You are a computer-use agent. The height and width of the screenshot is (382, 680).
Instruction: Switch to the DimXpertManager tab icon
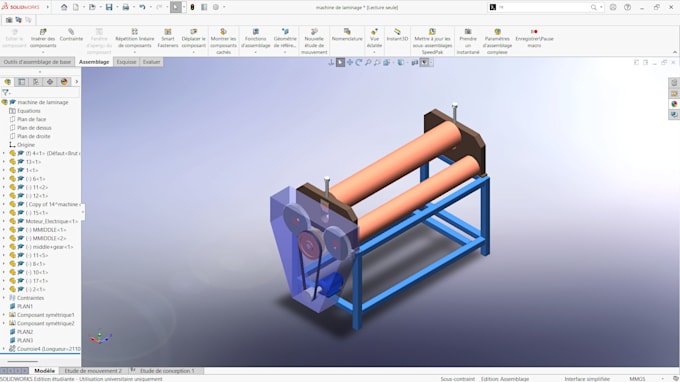click(50, 82)
